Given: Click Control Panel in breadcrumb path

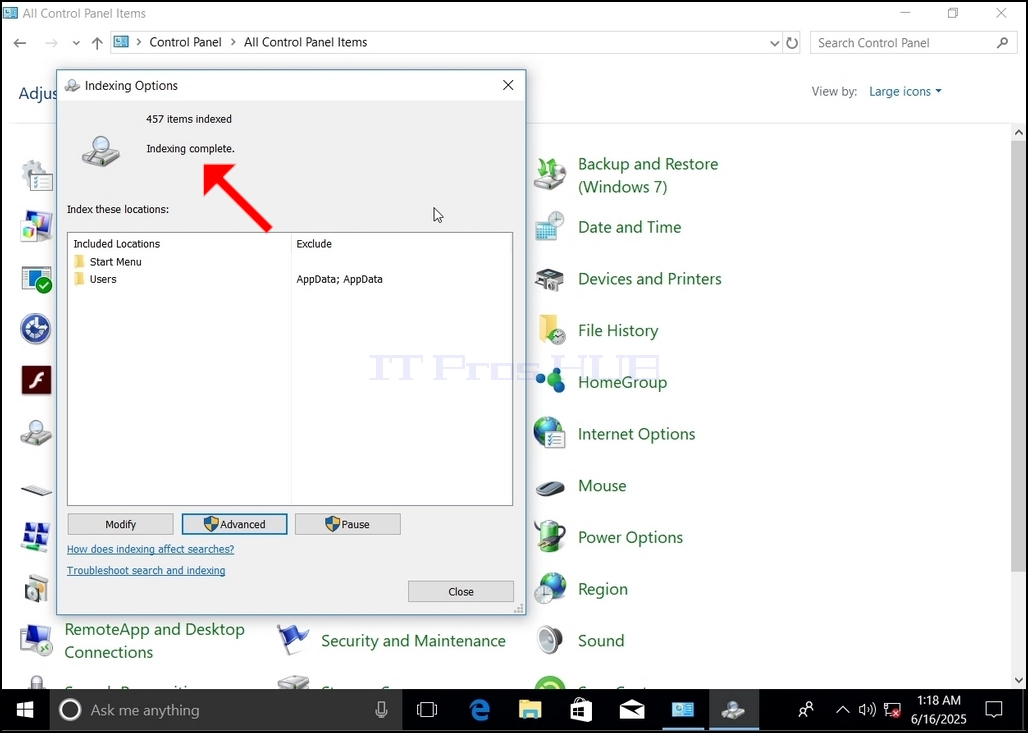Looking at the screenshot, I should click(x=186, y=43).
